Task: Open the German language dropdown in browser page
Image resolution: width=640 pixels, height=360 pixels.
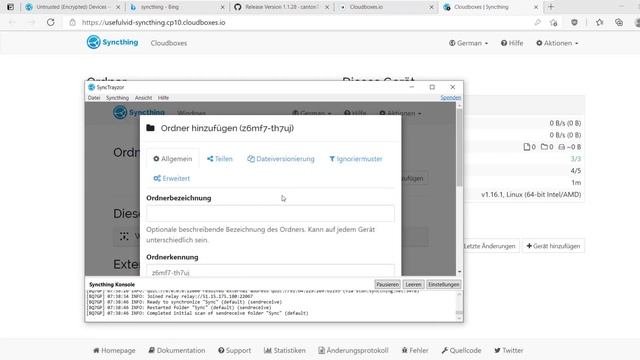Action: point(468,43)
